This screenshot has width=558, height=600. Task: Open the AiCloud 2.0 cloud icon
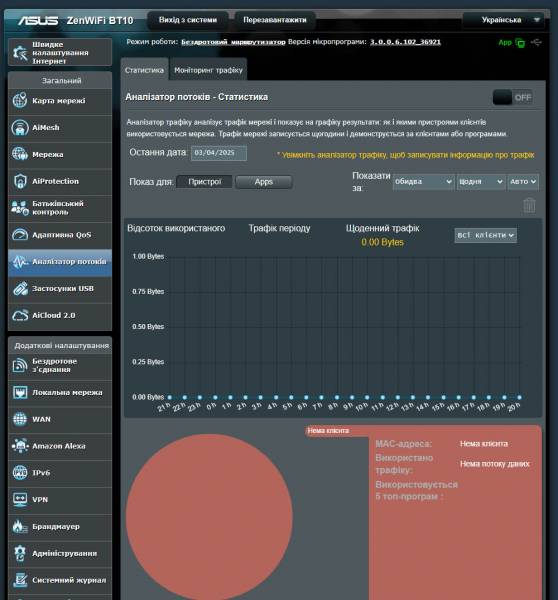tap(20, 315)
